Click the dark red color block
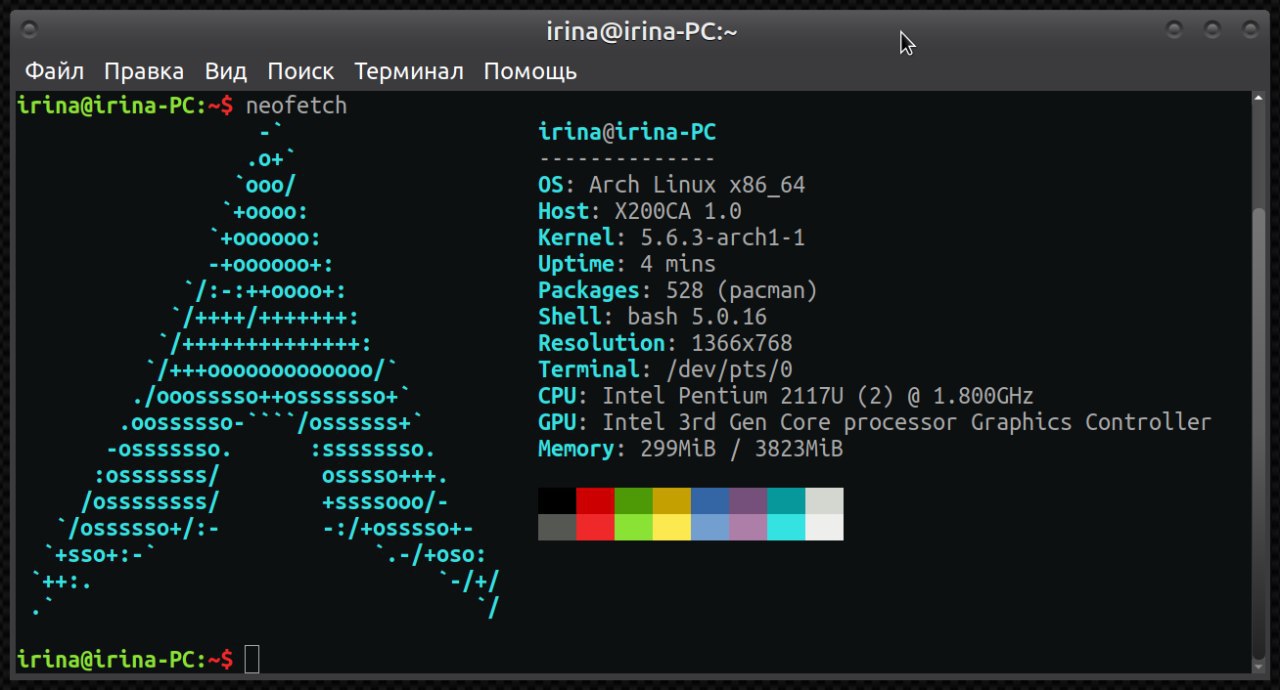 (595, 501)
